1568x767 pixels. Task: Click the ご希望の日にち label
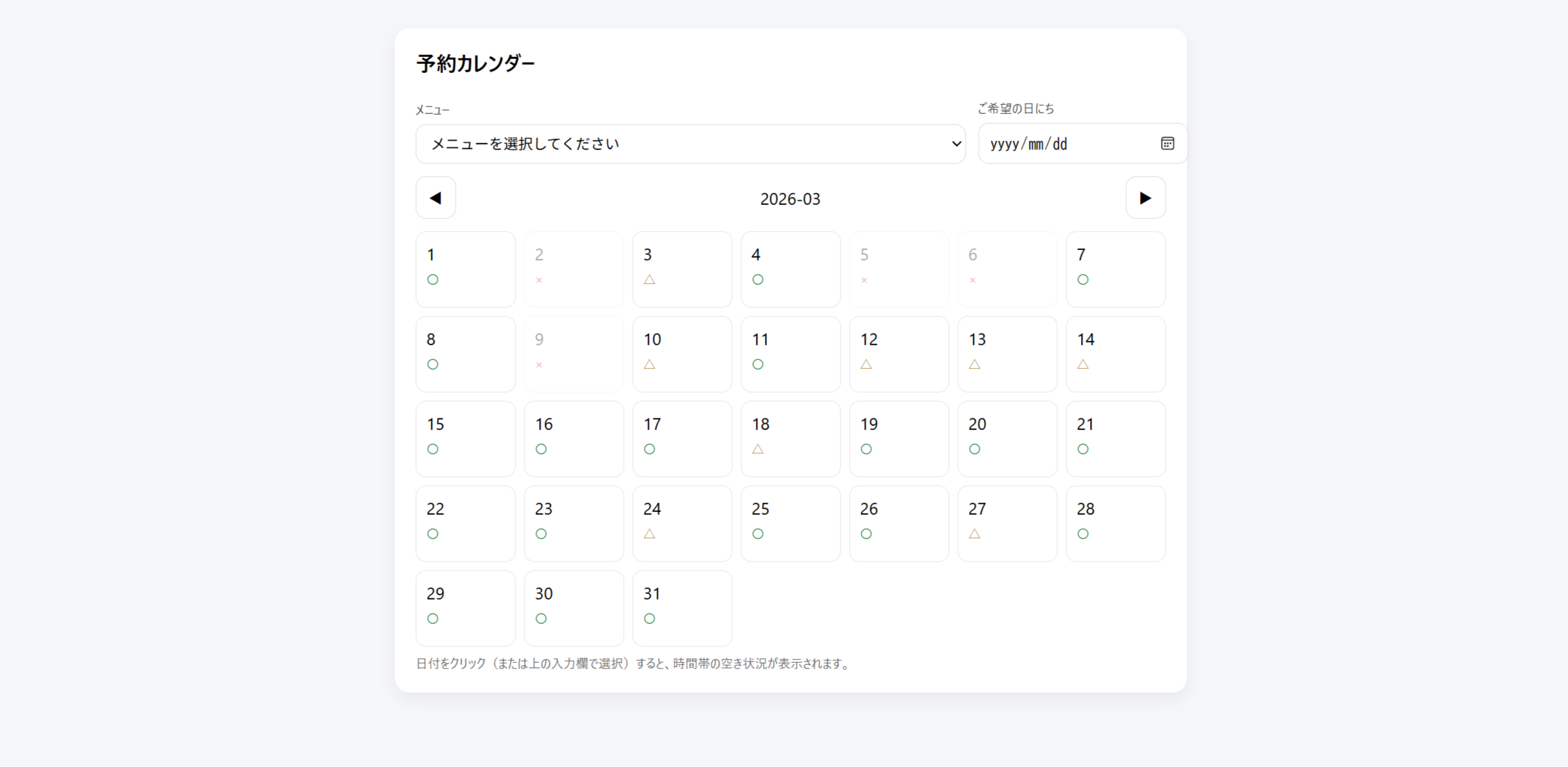pyautogui.click(x=1016, y=108)
